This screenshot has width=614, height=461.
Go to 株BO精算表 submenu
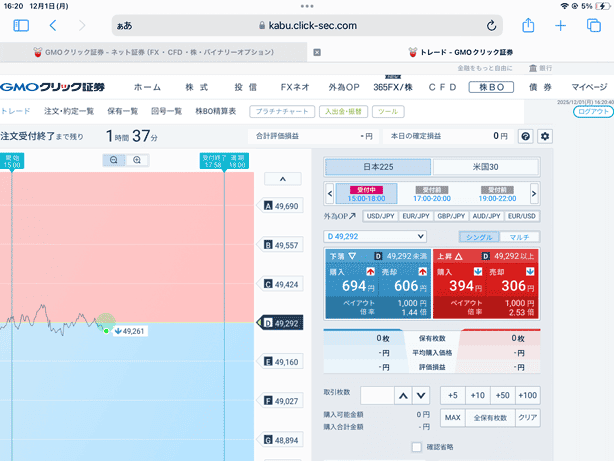pos(216,111)
